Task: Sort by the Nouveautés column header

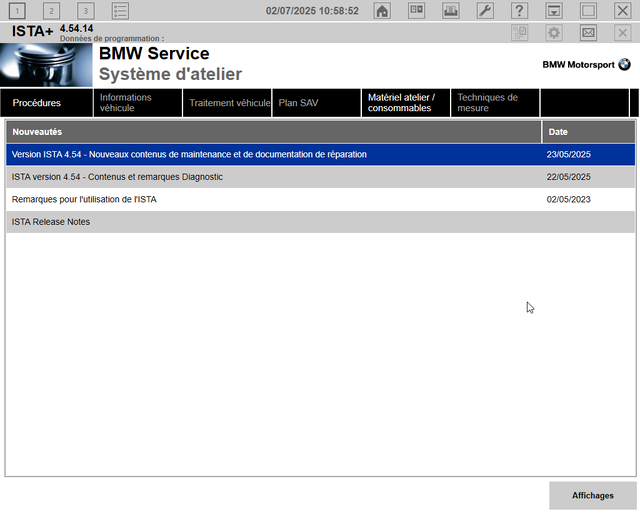Action: (x=273, y=132)
